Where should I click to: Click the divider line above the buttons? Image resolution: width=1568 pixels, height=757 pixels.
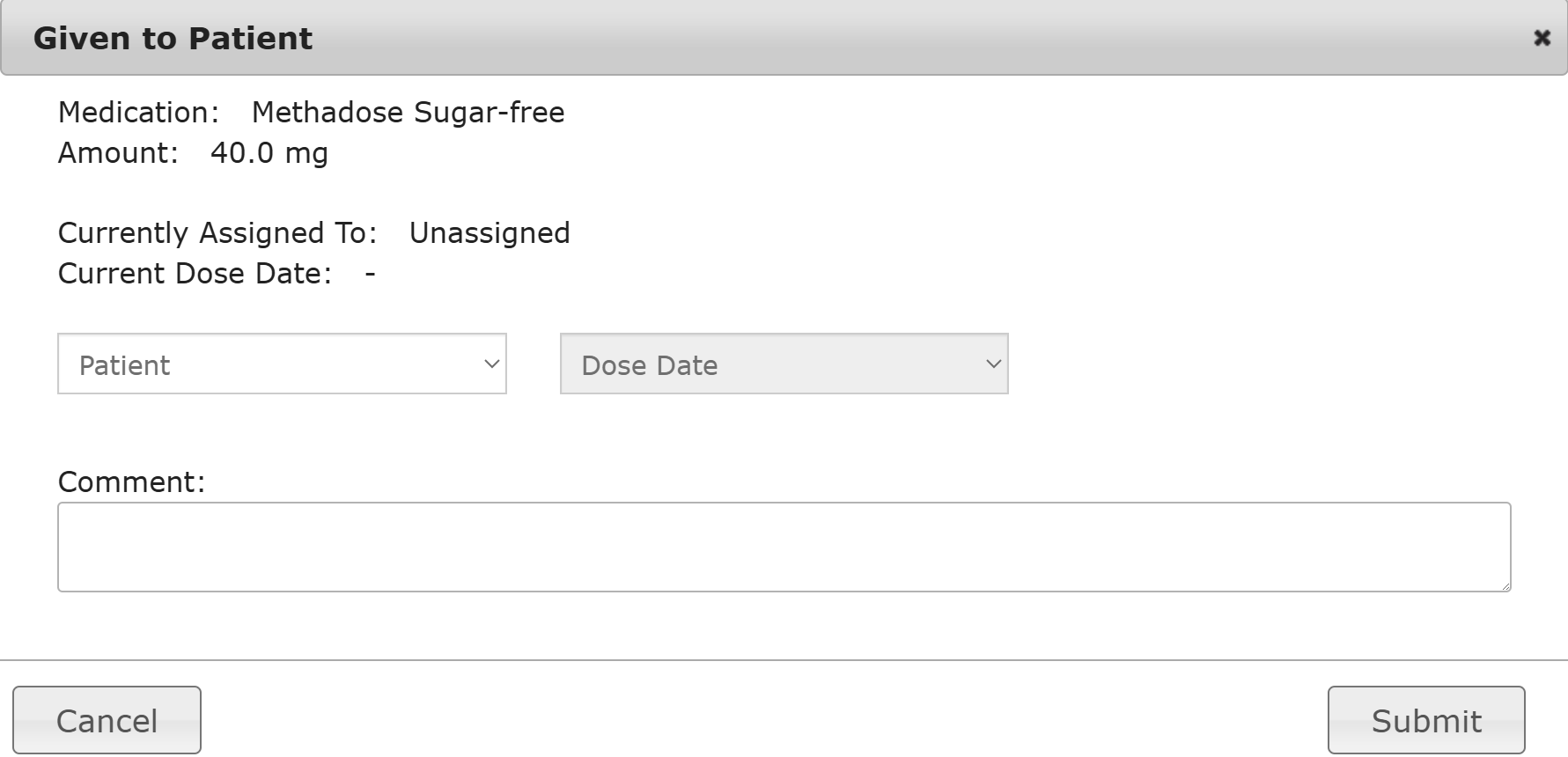[784, 659]
